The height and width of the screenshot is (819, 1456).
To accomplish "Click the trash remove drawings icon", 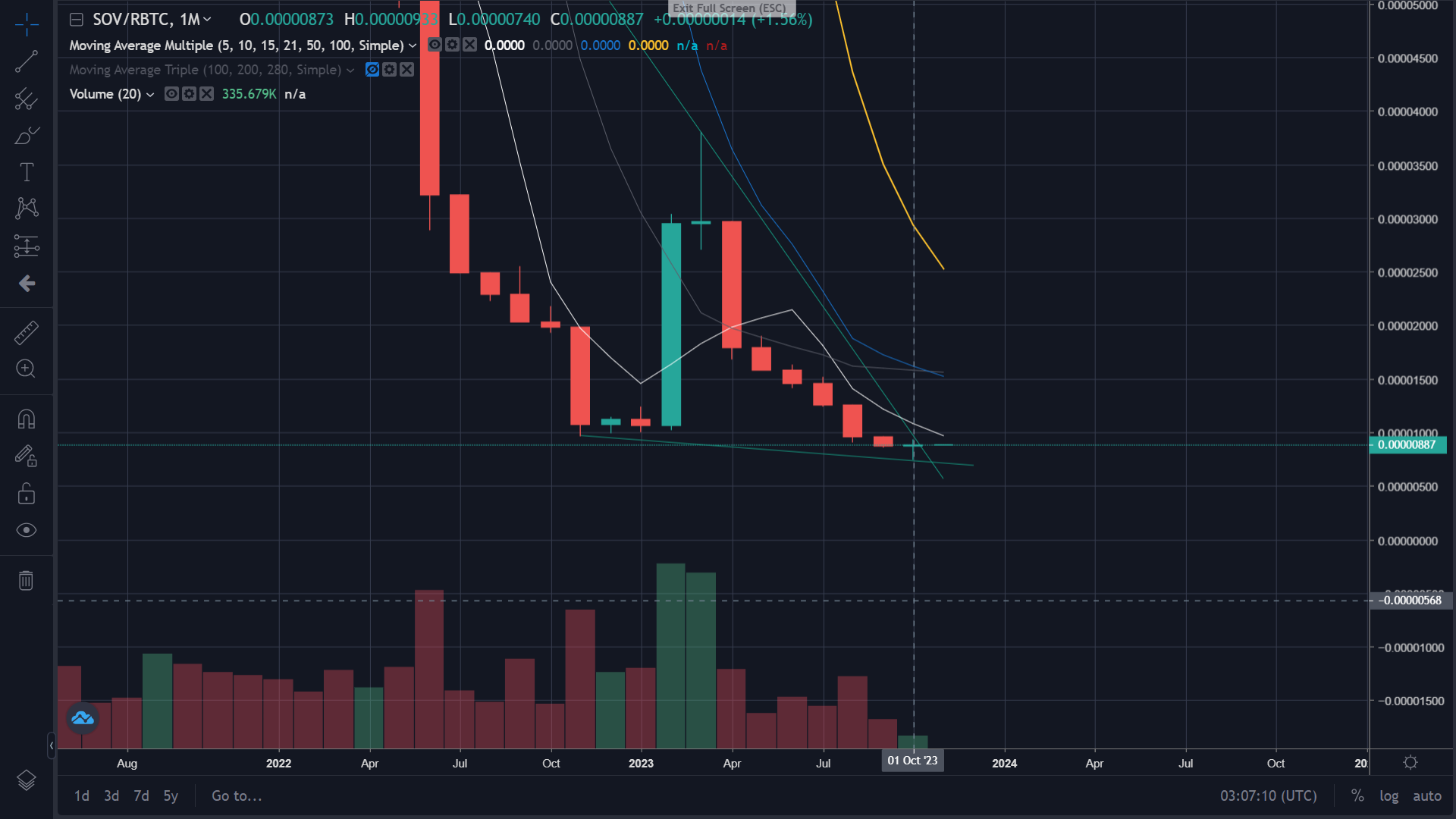I will click(27, 580).
